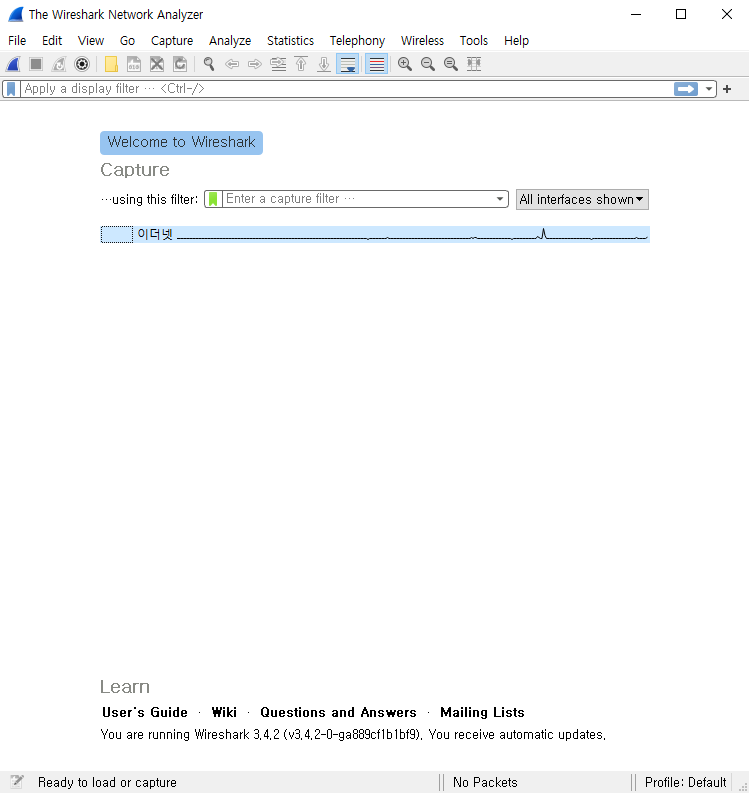The height and width of the screenshot is (793, 749).
Task: Open a capture file folder icon
Action: point(111,64)
